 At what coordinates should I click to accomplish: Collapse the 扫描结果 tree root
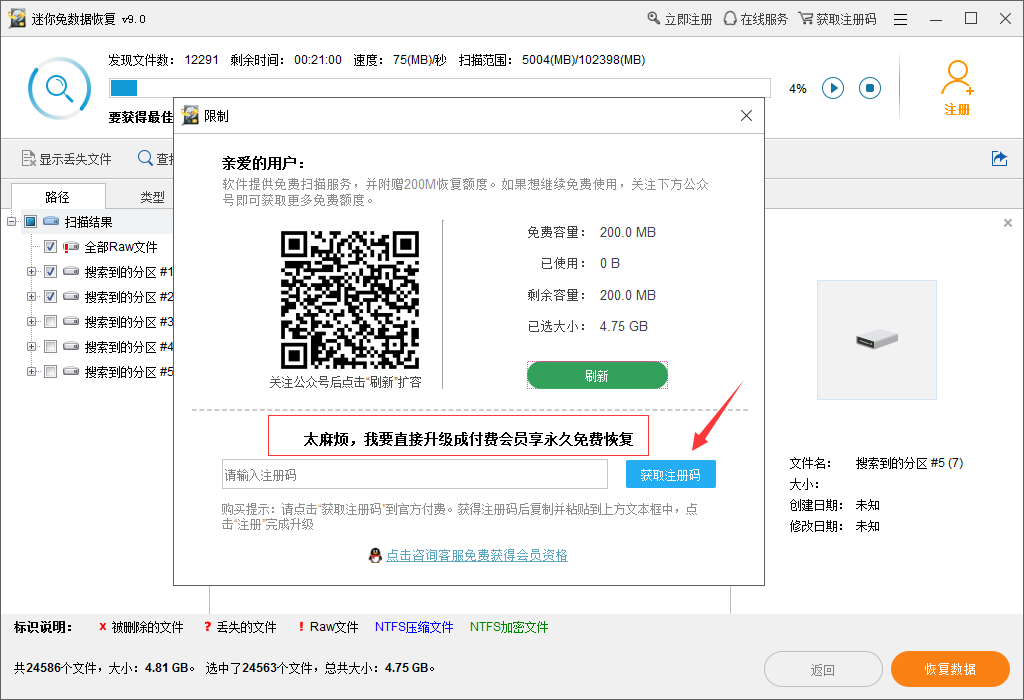point(12,221)
